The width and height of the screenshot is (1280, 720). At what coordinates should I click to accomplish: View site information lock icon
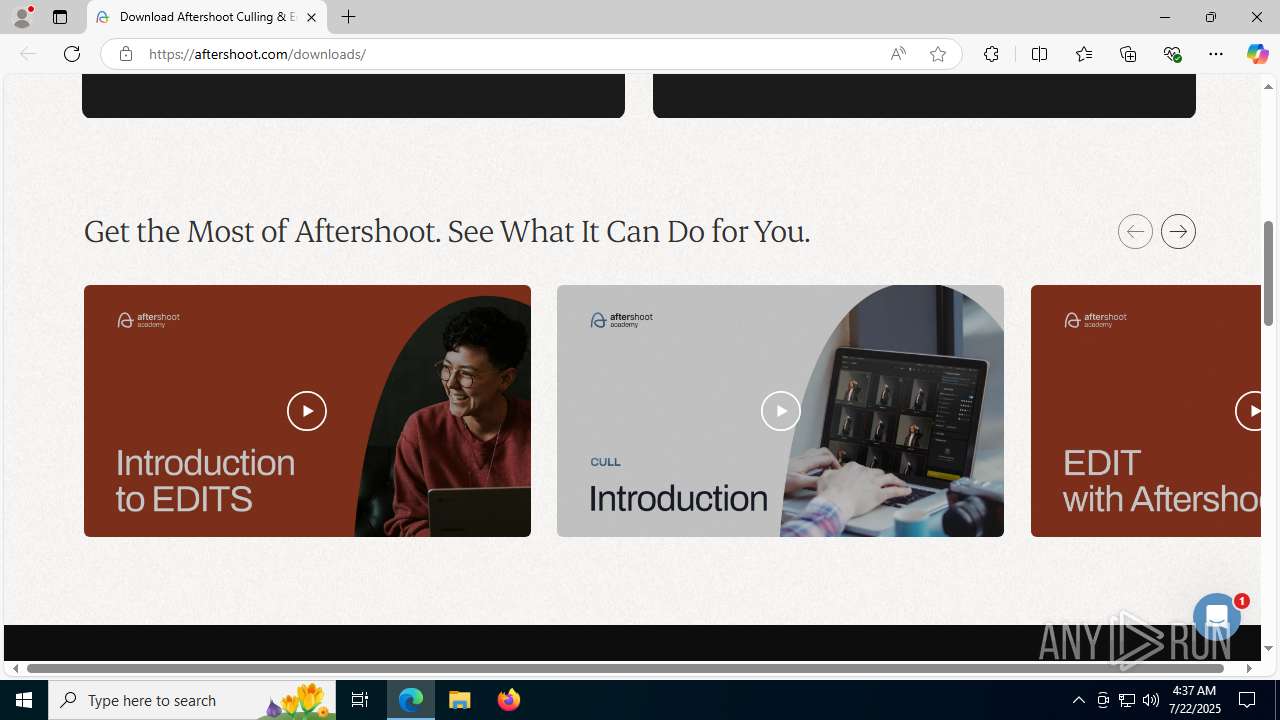pyautogui.click(x=125, y=54)
